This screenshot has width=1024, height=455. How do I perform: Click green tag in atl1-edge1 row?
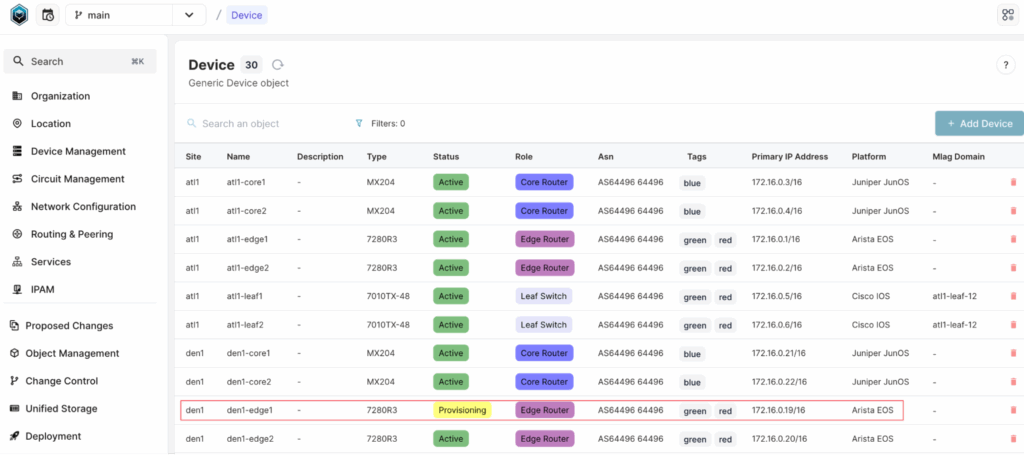click(x=695, y=240)
